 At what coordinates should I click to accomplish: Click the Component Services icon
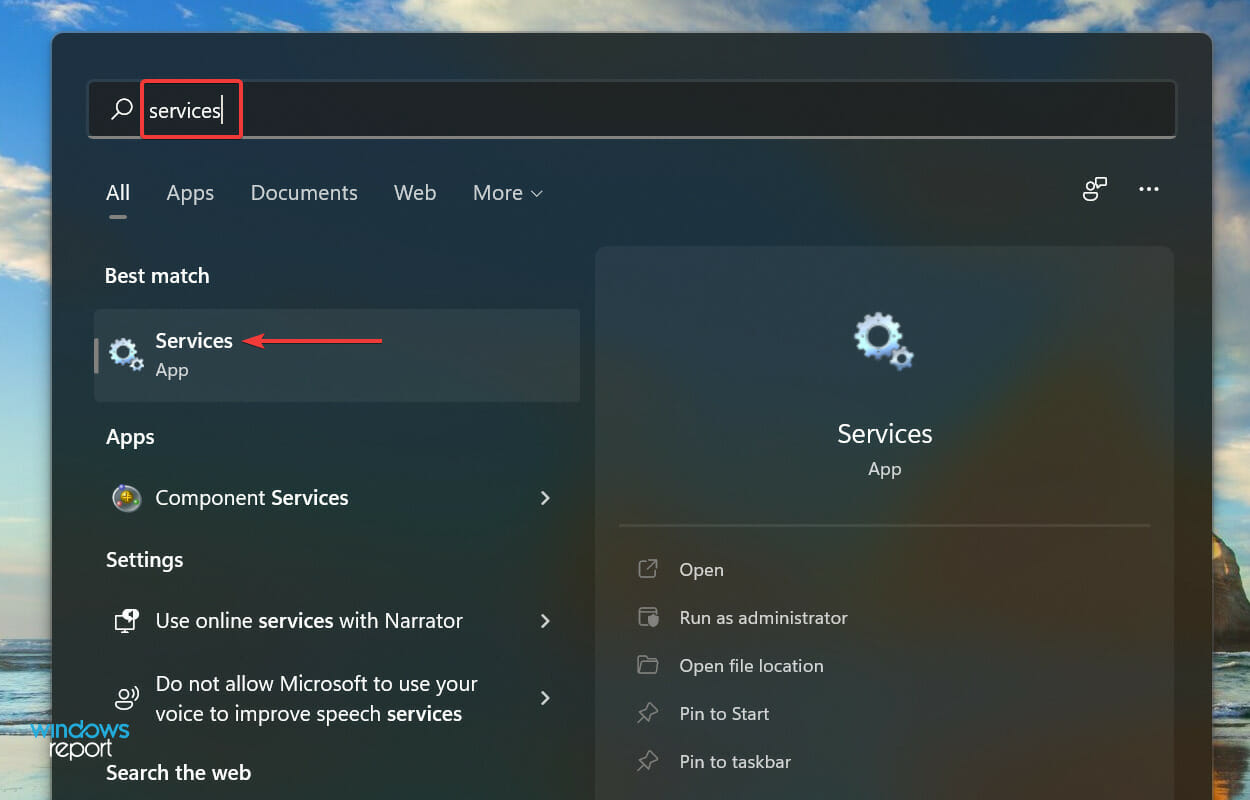pos(126,498)
